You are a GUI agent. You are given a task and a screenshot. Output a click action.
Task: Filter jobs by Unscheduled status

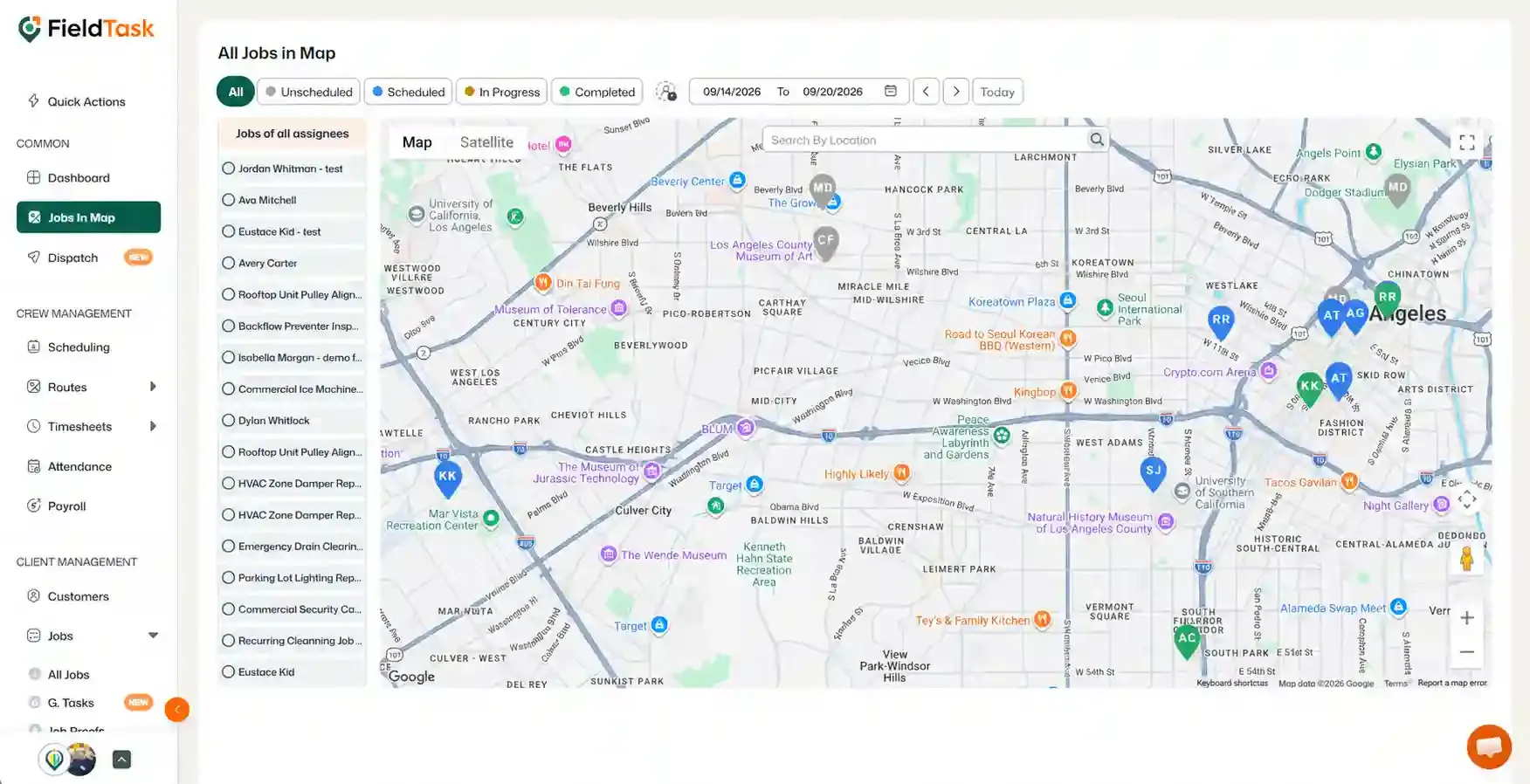pos(308,92)
